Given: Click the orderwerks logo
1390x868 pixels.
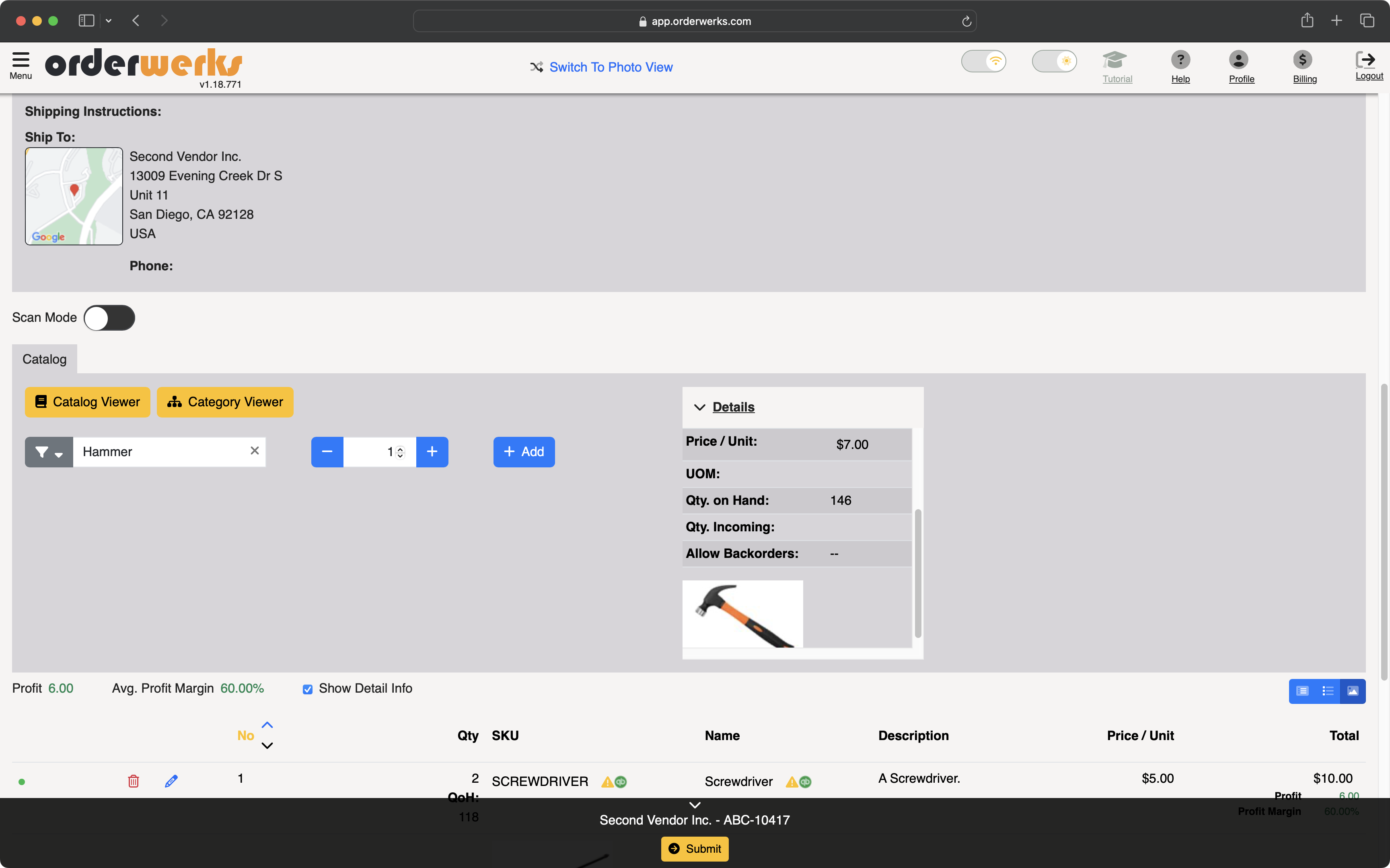Looking at the screenshot, I should [144, 63].
